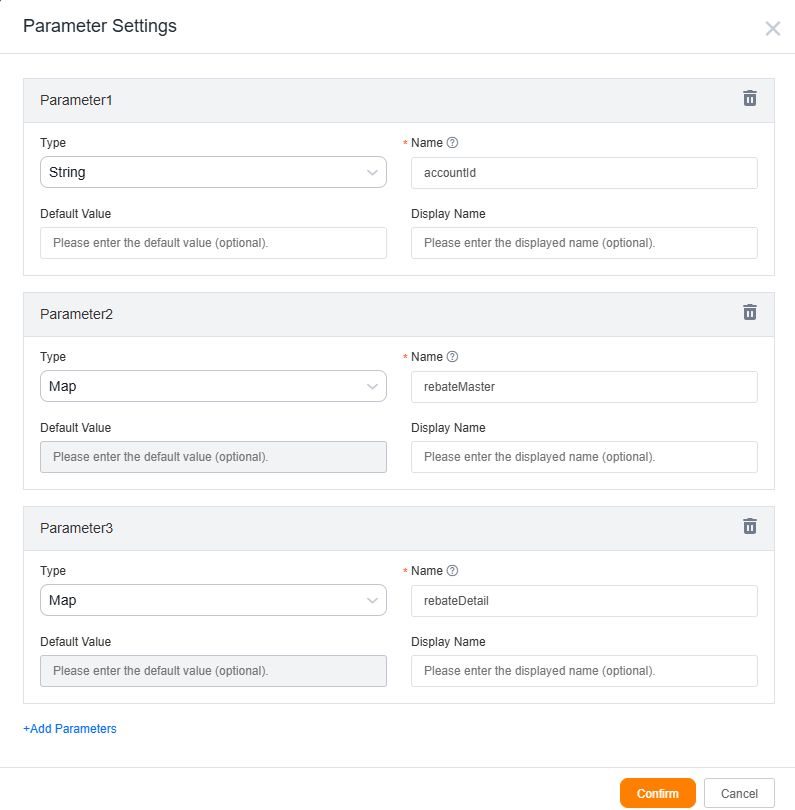Screen dimensions: 795x810
Task: Open the Map type dropdown in Parameter2
Action: [x=213, y=386]
